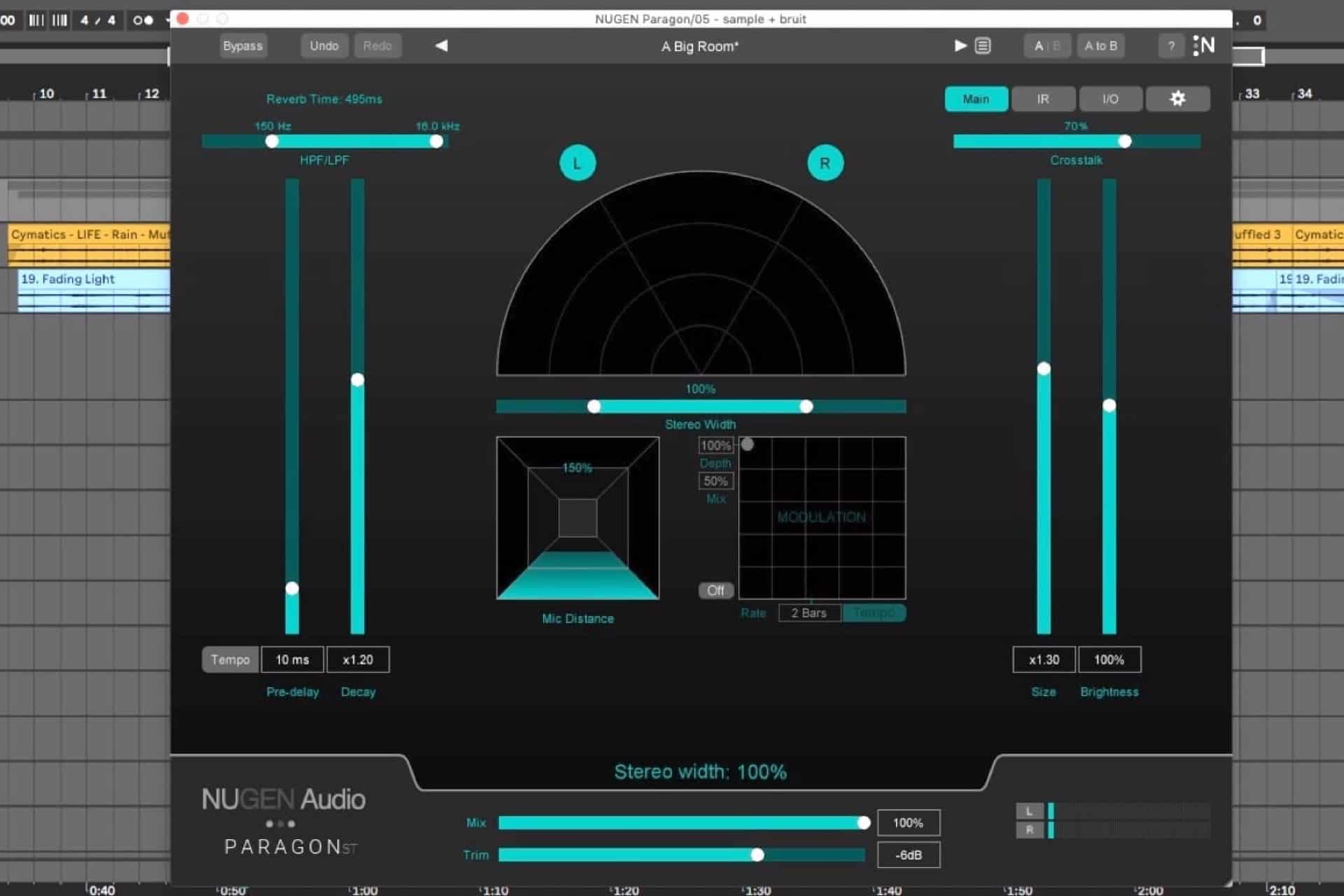Click the NUGEN N logo
This screenshot has width=1344, height=896.
coord(1205,45)
